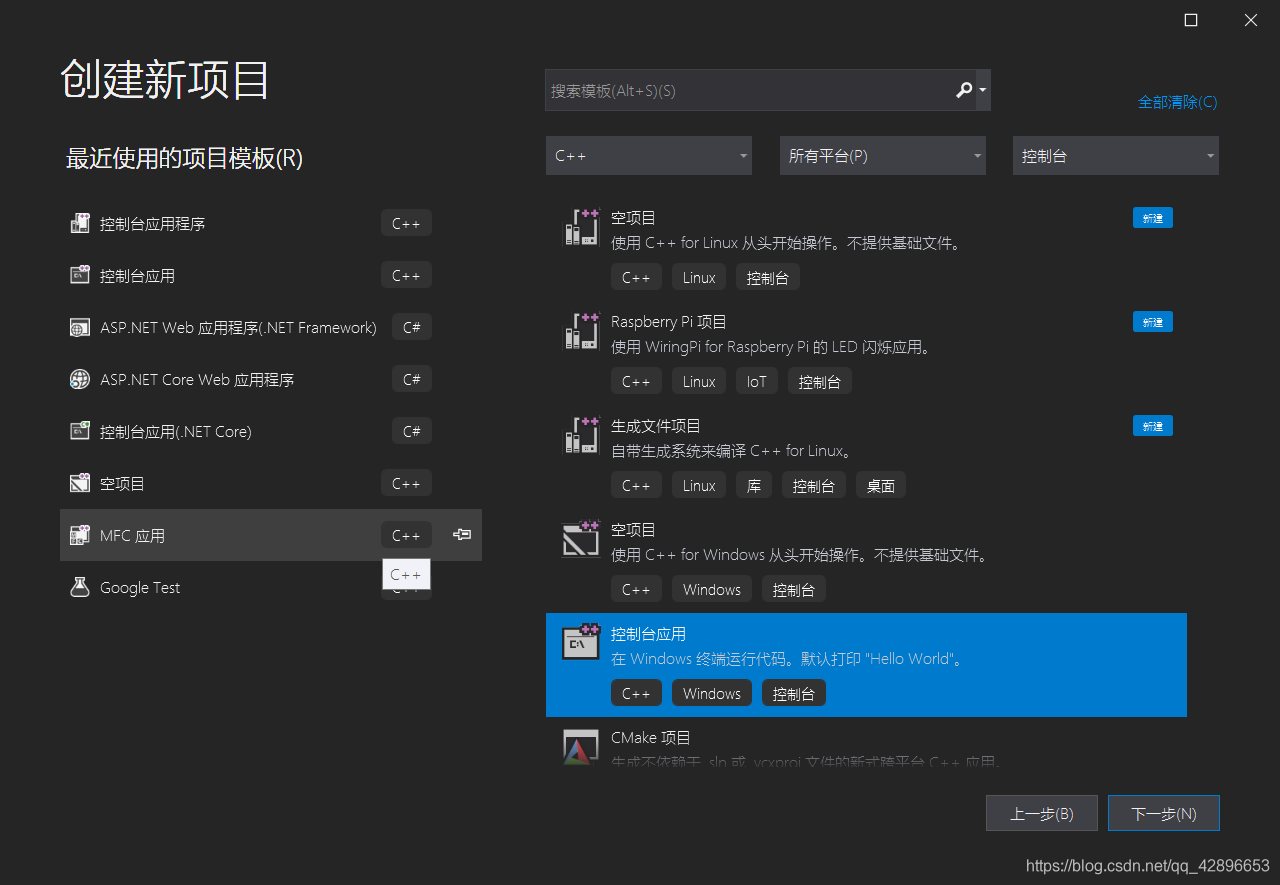The image size is (1280, 885).
Task: Select Google Test recent template
Action: click(x=271, y=588)
